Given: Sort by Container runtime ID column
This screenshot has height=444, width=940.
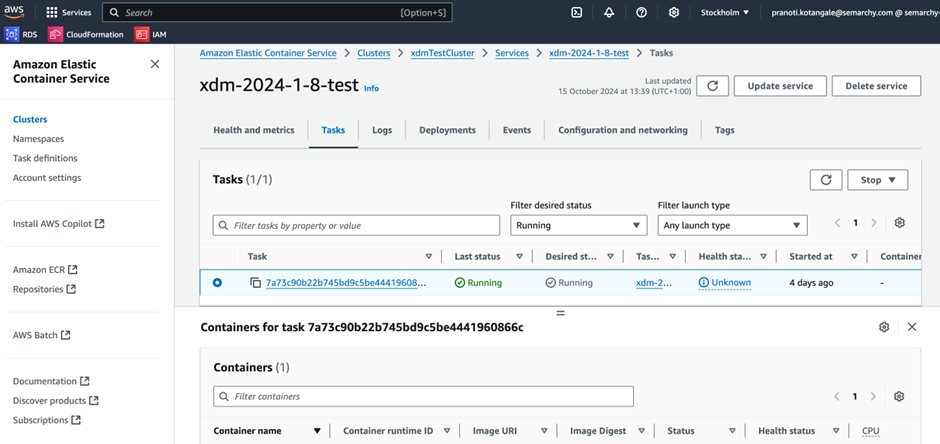Looking at the screenshot, I should [447, 431].
